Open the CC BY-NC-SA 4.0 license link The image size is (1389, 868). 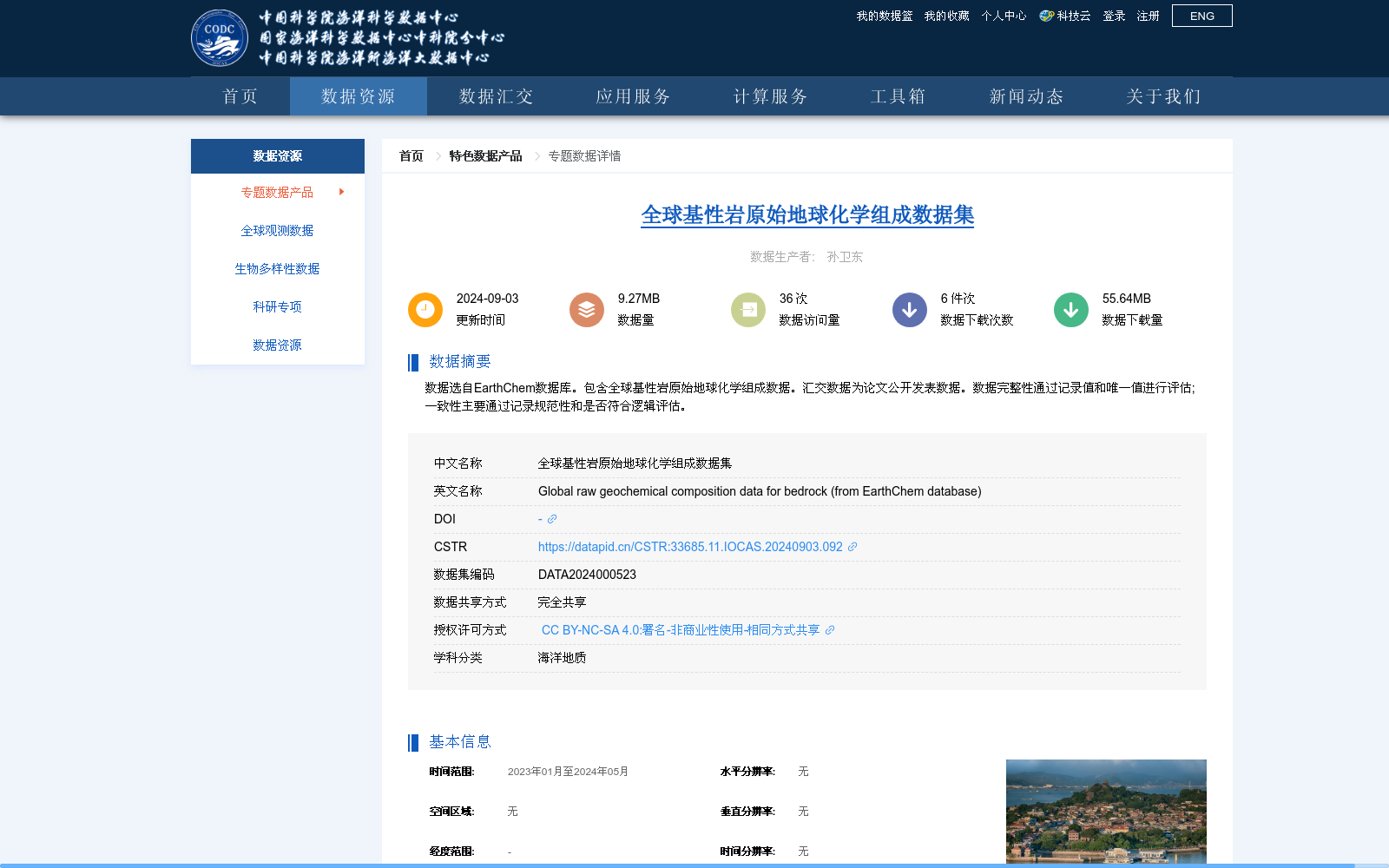click(681, 630)
